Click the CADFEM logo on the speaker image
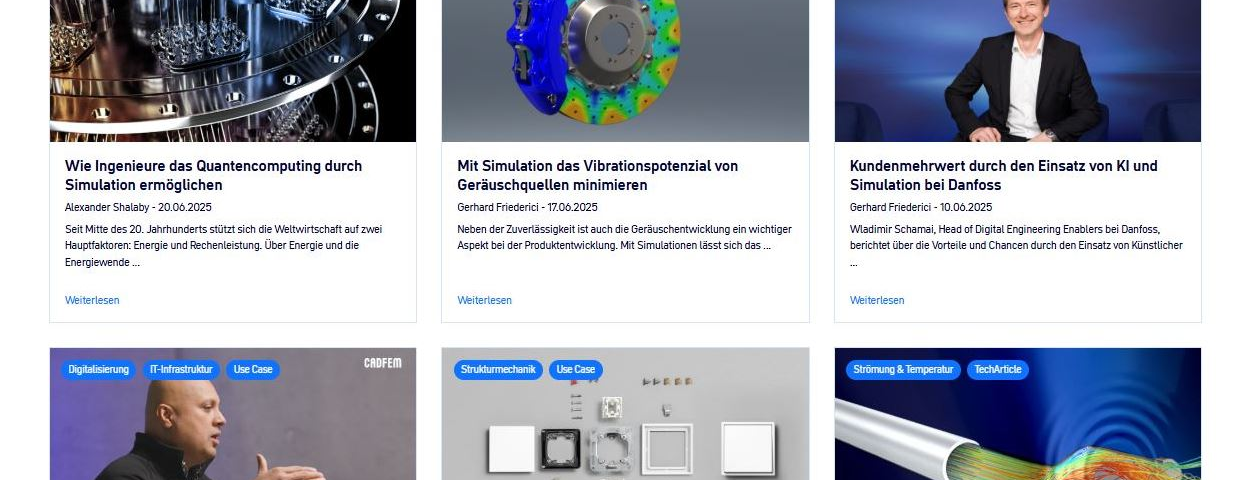1259x480 pixels. (x=382, y=364)
